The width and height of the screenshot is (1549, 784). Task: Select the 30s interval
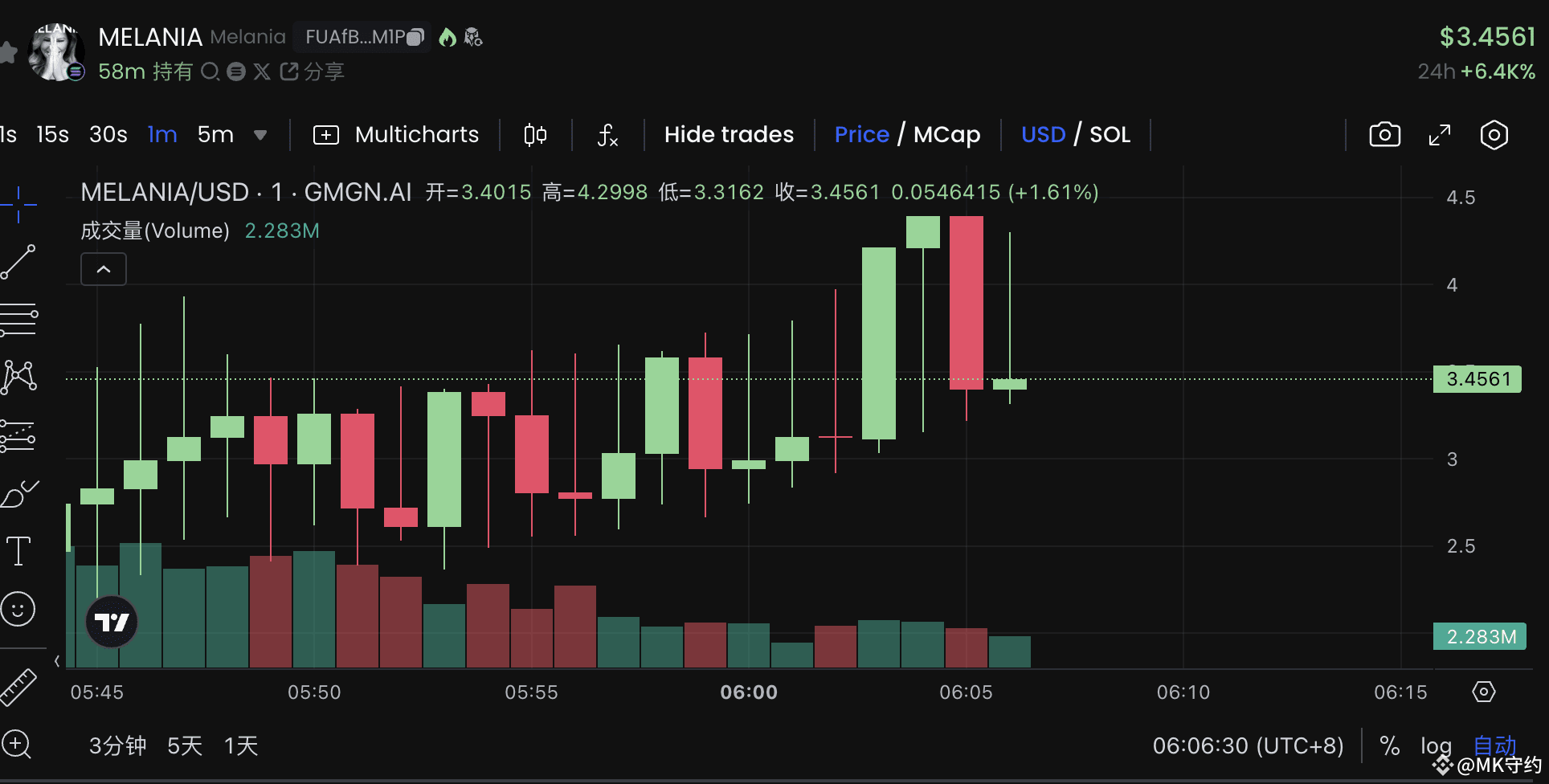click(108, 134)
